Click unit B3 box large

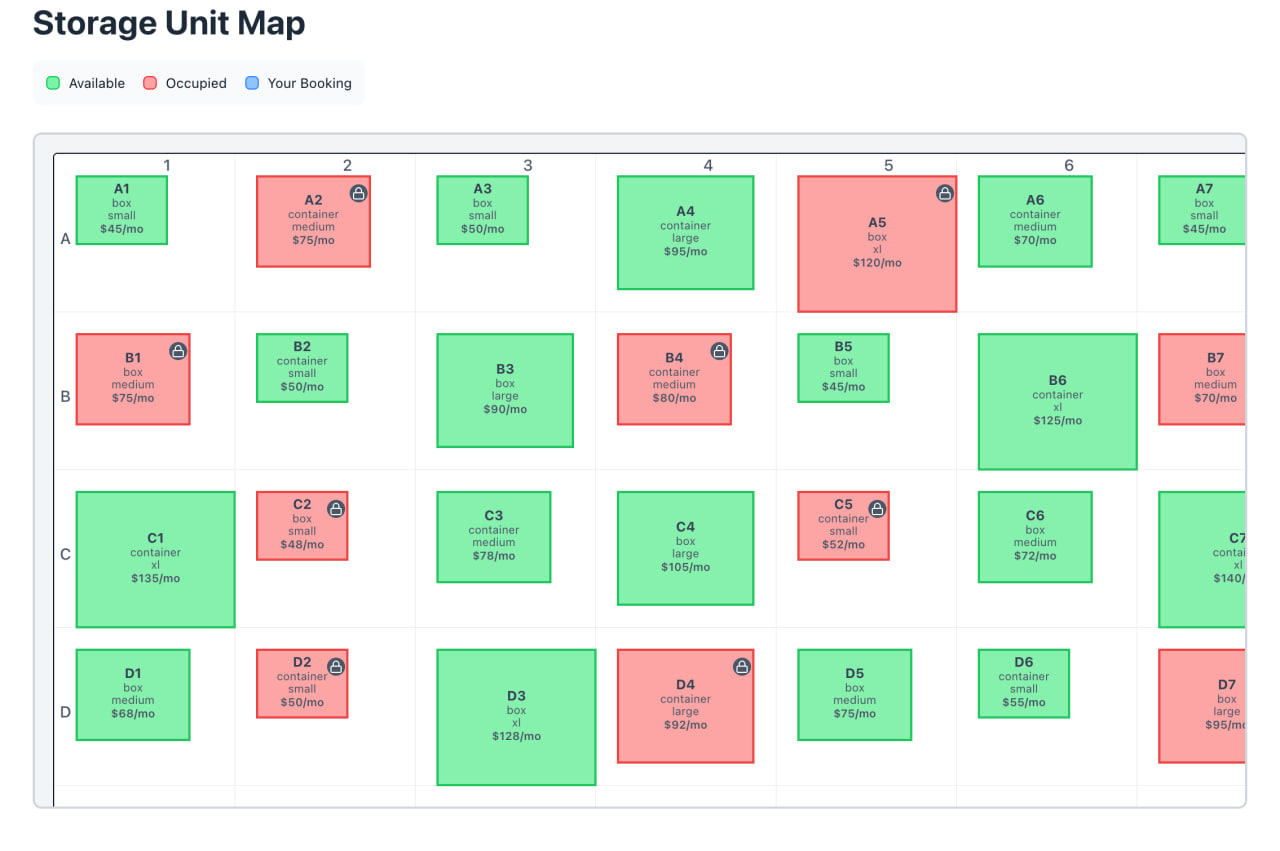(505, 390)
